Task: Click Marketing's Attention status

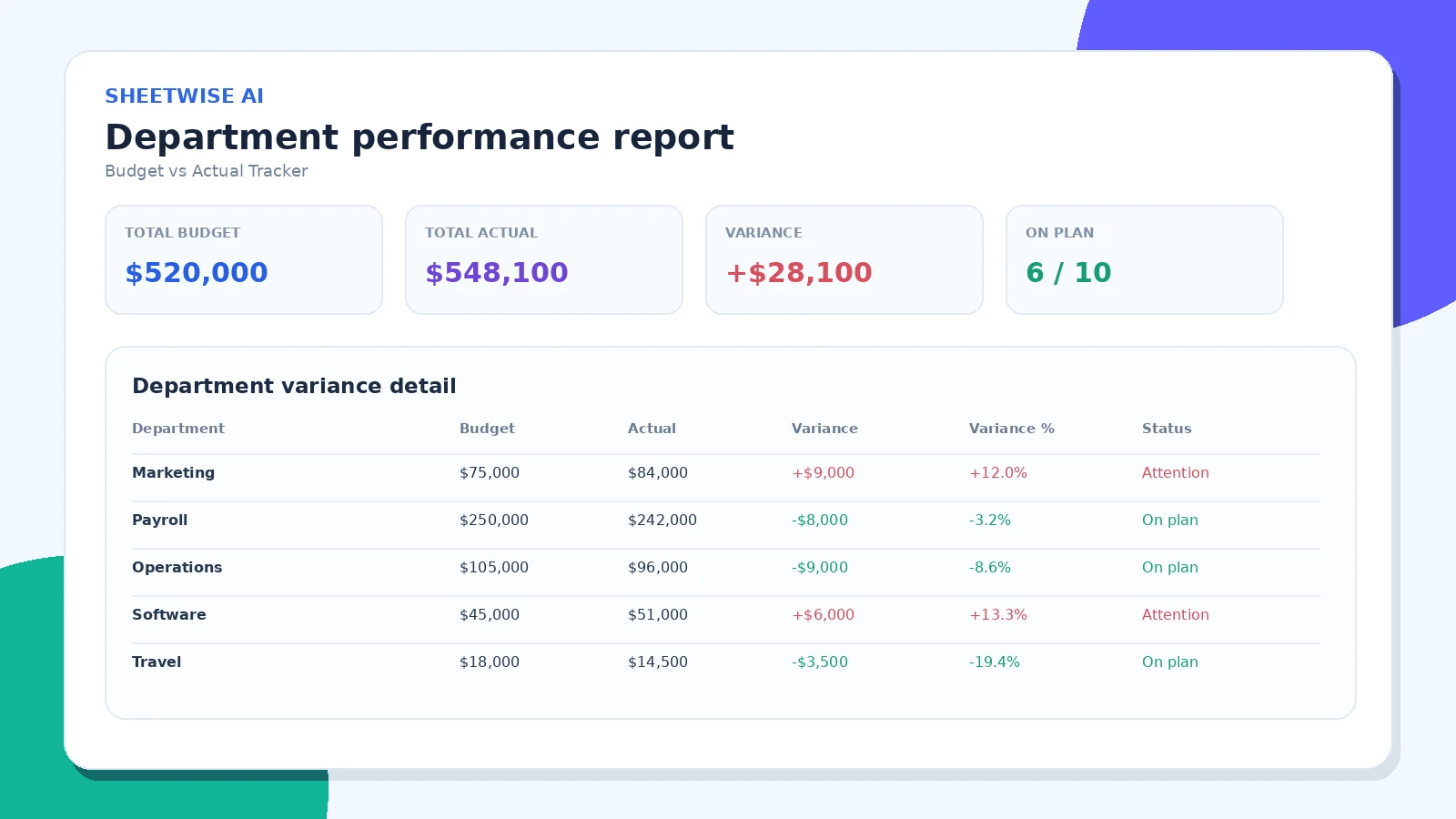Action: point(1175,473)
